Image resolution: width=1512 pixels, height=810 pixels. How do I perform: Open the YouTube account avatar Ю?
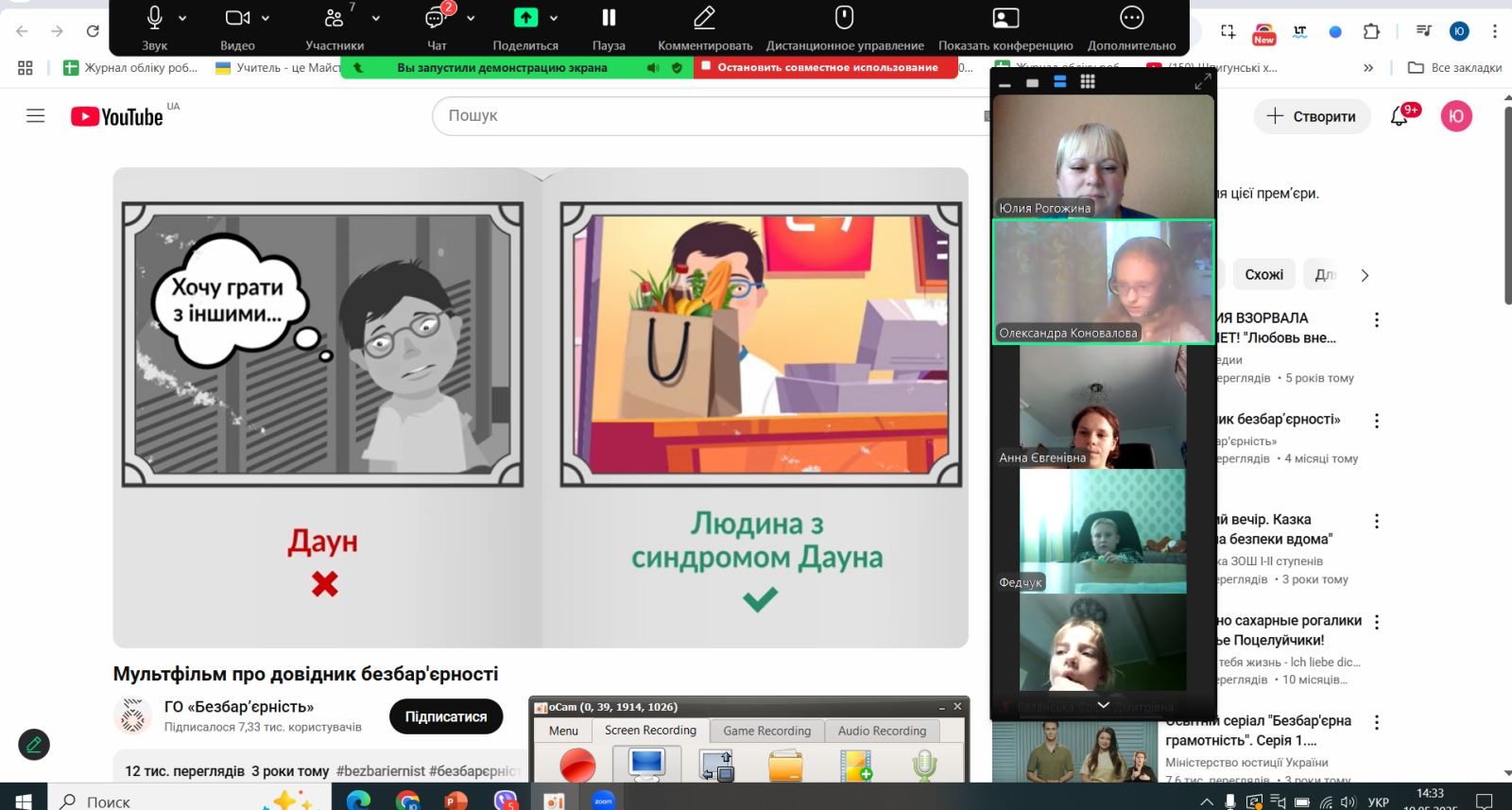(1456, 116)
